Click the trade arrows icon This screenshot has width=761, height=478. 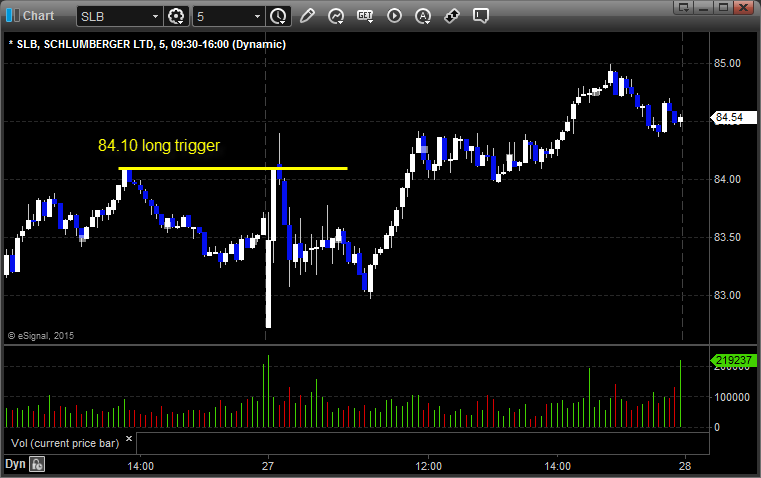[452, 16]
